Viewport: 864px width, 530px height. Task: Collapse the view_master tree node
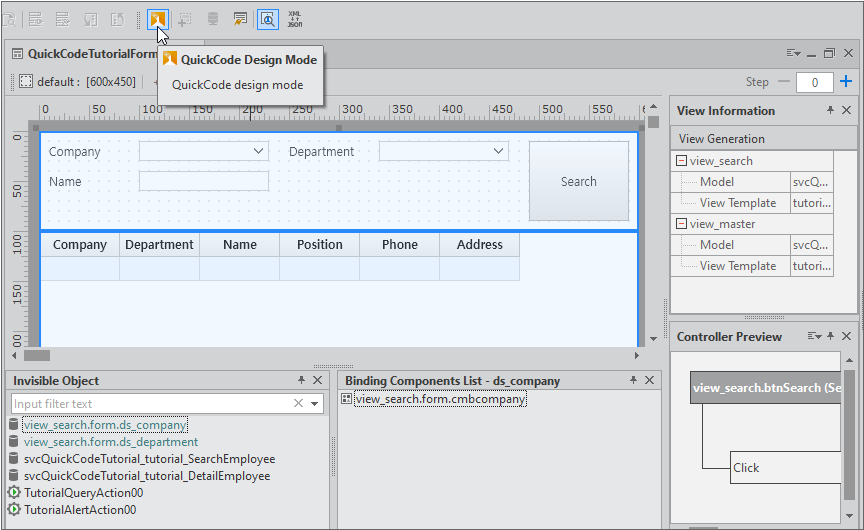[682, 224]
